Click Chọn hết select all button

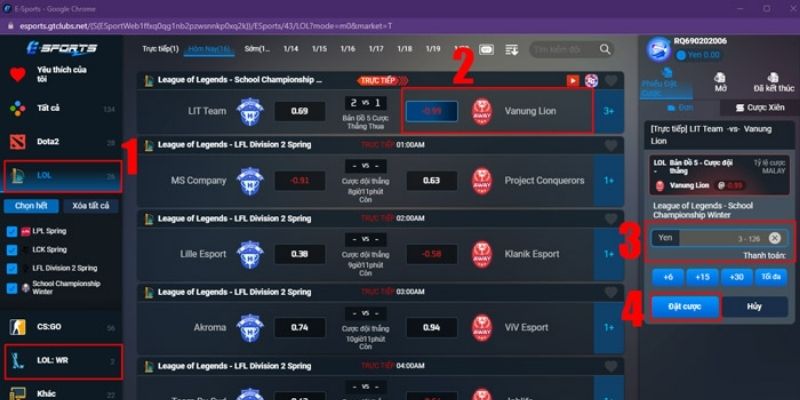pos(31,206)
